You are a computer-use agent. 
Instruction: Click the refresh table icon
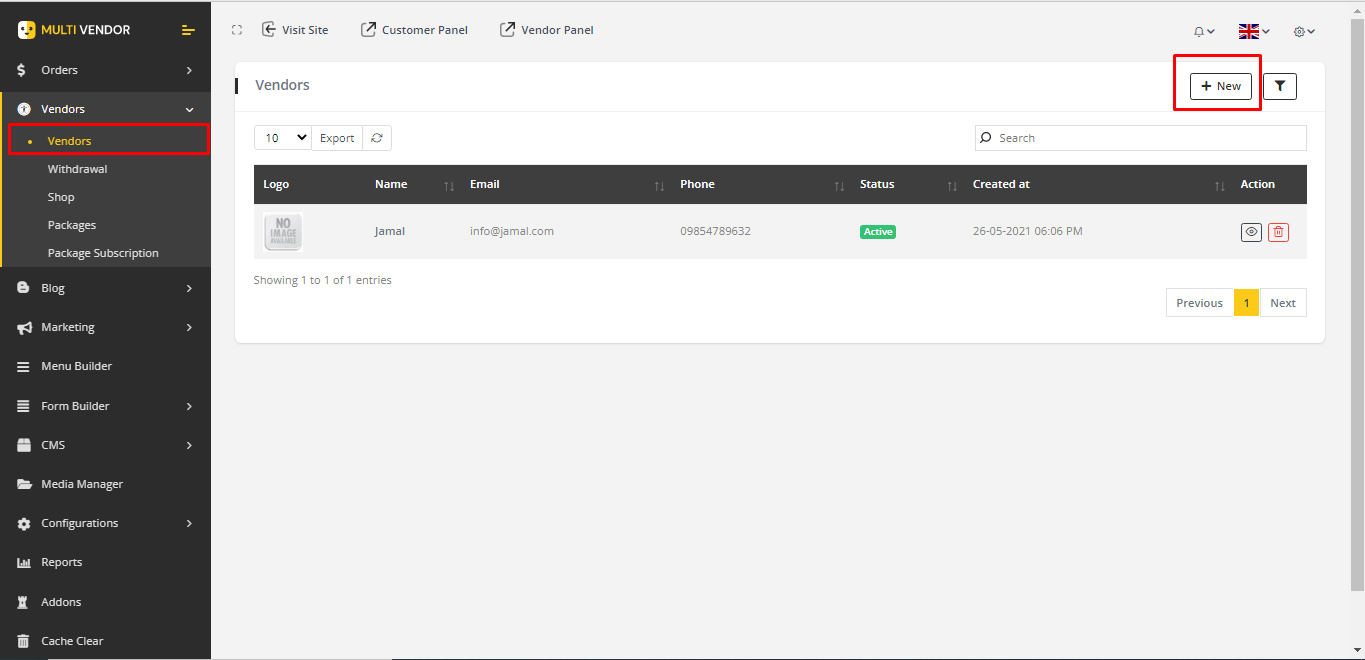[x=377, y=138]
